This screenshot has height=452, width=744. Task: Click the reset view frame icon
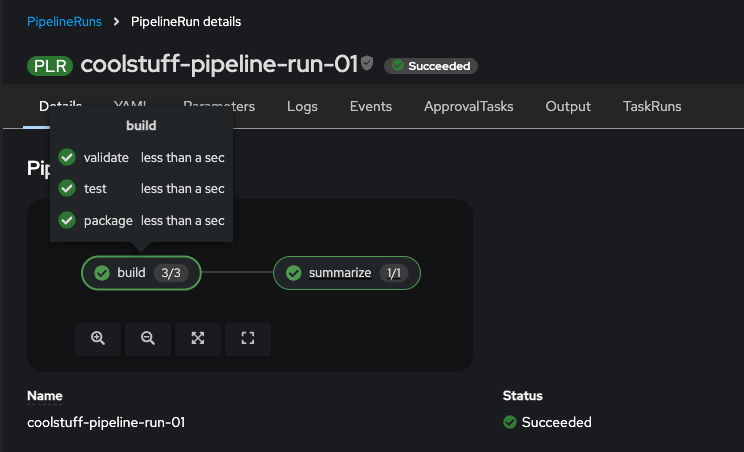(x=248, y=339)
